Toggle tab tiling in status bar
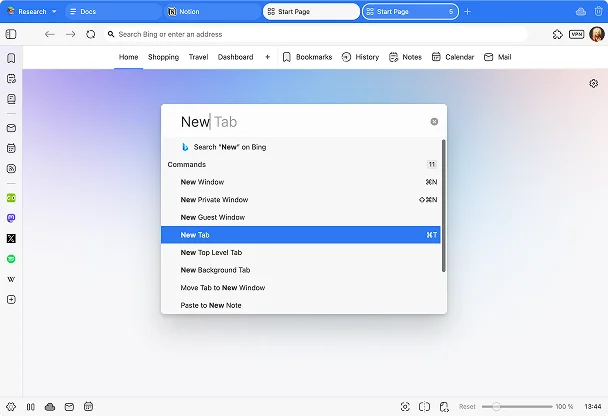The width and height of the screenshot is (608, 416). tap(425, 407)
